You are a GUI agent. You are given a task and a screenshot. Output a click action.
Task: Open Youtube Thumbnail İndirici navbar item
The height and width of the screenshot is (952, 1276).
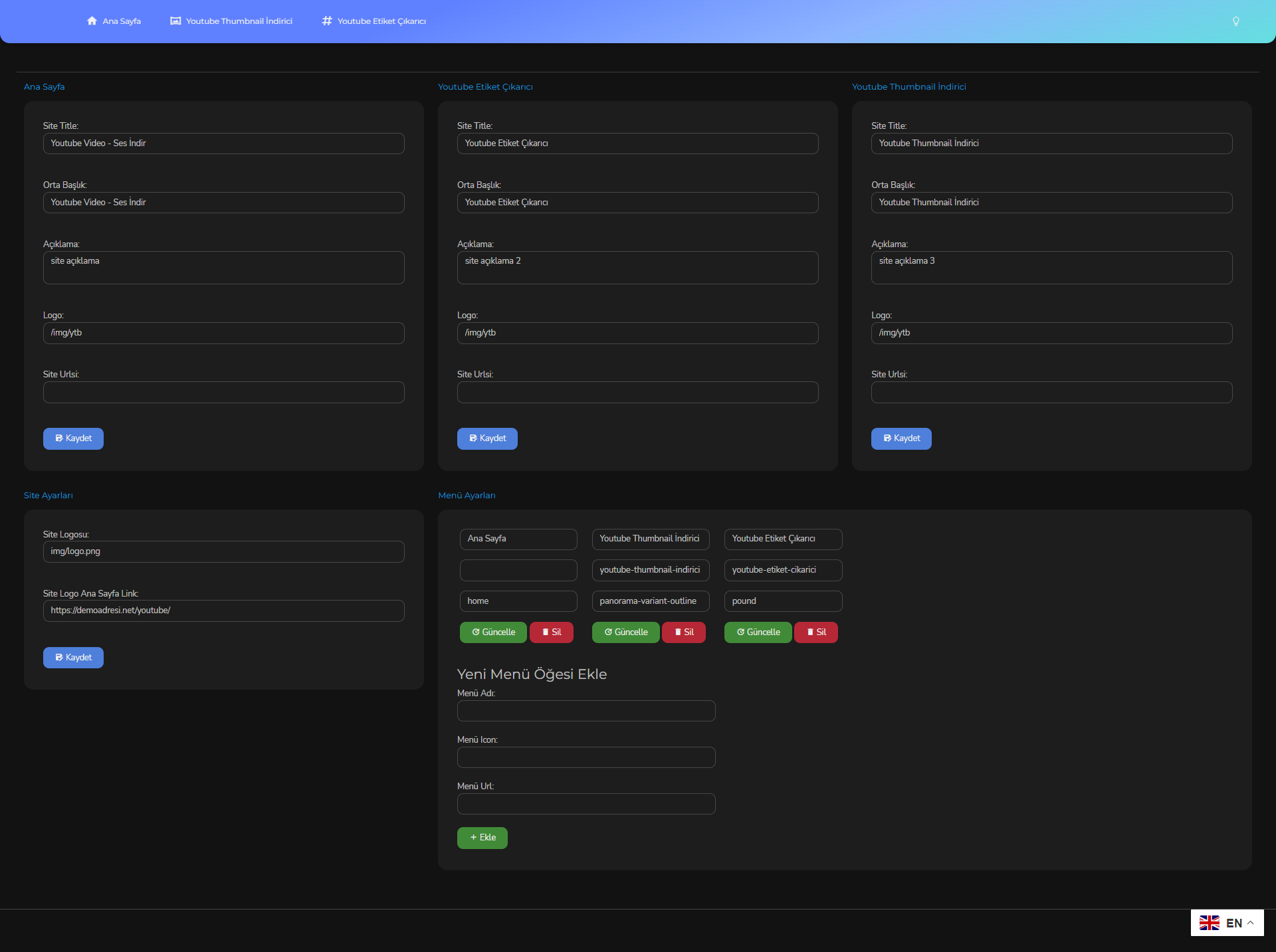231,21
